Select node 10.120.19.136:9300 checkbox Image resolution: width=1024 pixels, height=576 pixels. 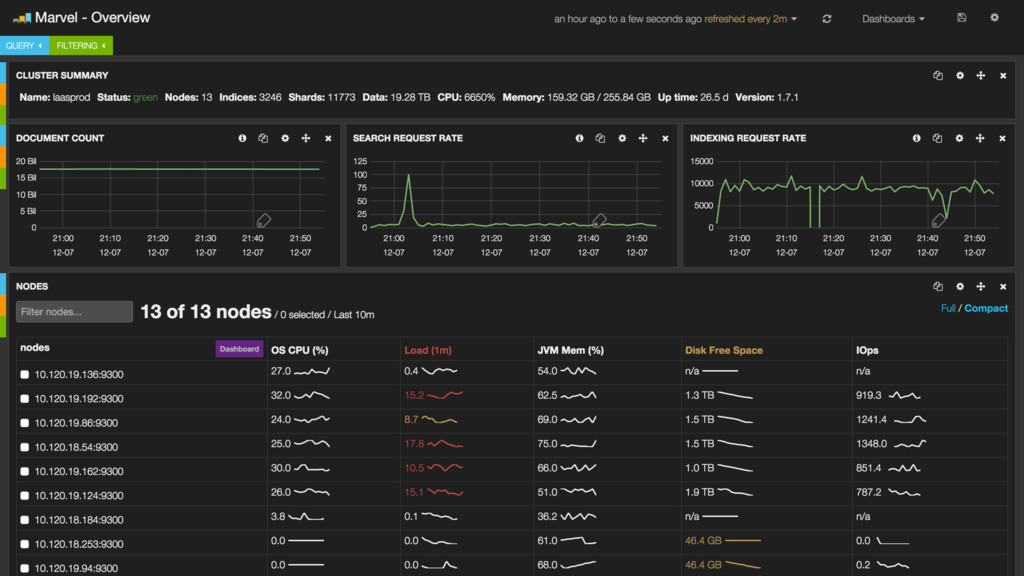tap(25, 375)
